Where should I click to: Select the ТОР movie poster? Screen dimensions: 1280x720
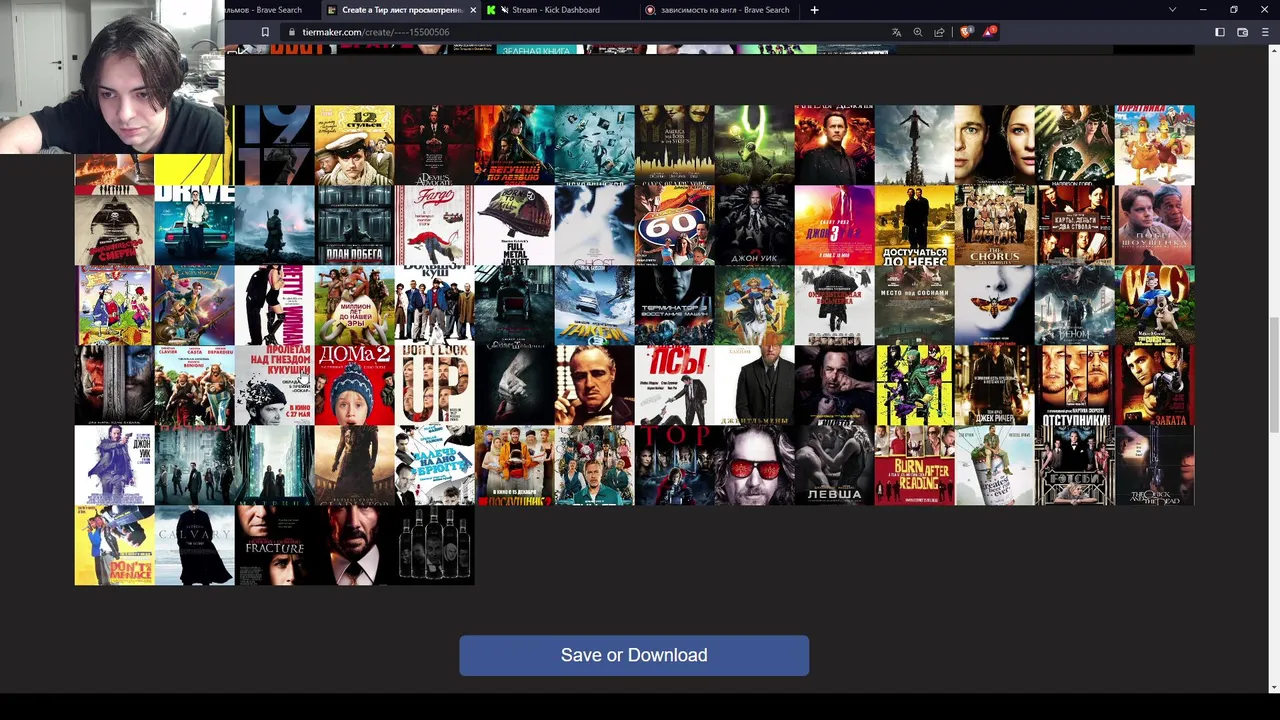[x=674, y=465]
